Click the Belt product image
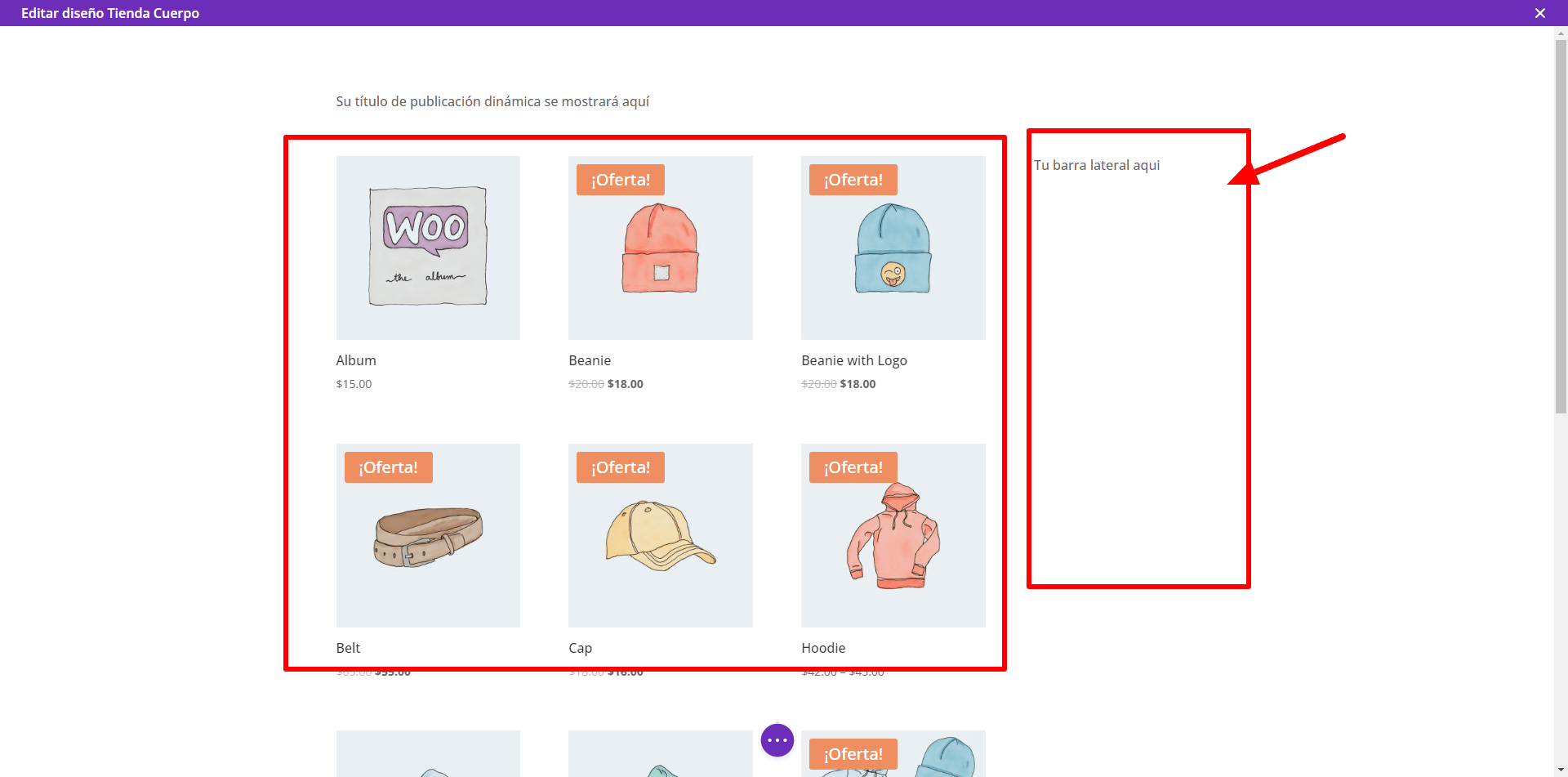 click(428, 535)
